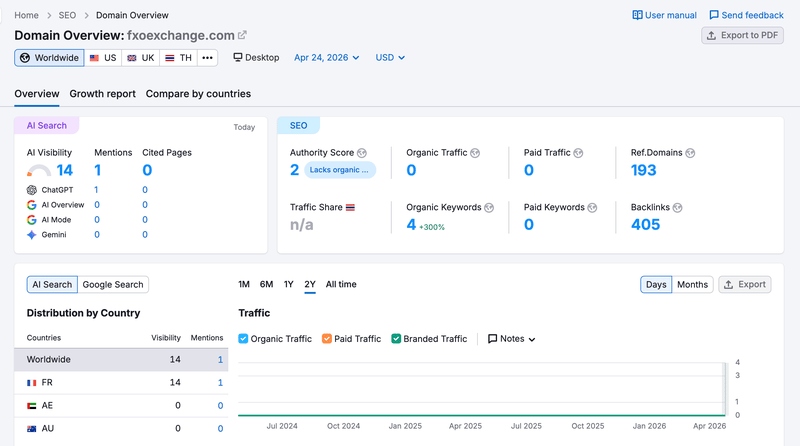Open the Growth report tab
The image size is (800, 446).
click(103, 94)
